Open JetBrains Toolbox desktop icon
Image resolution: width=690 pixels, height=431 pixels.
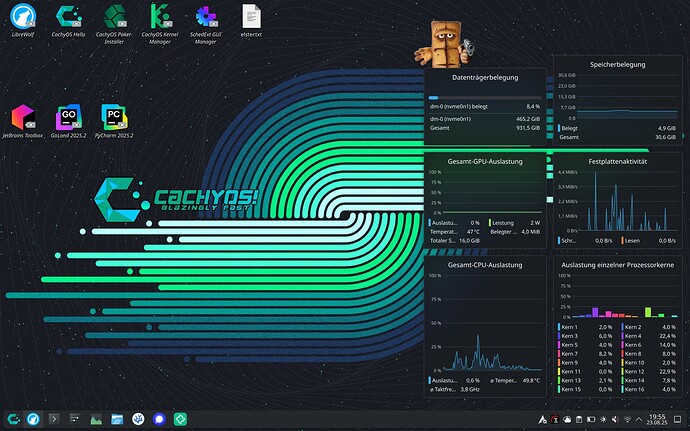tap(23, 121)
